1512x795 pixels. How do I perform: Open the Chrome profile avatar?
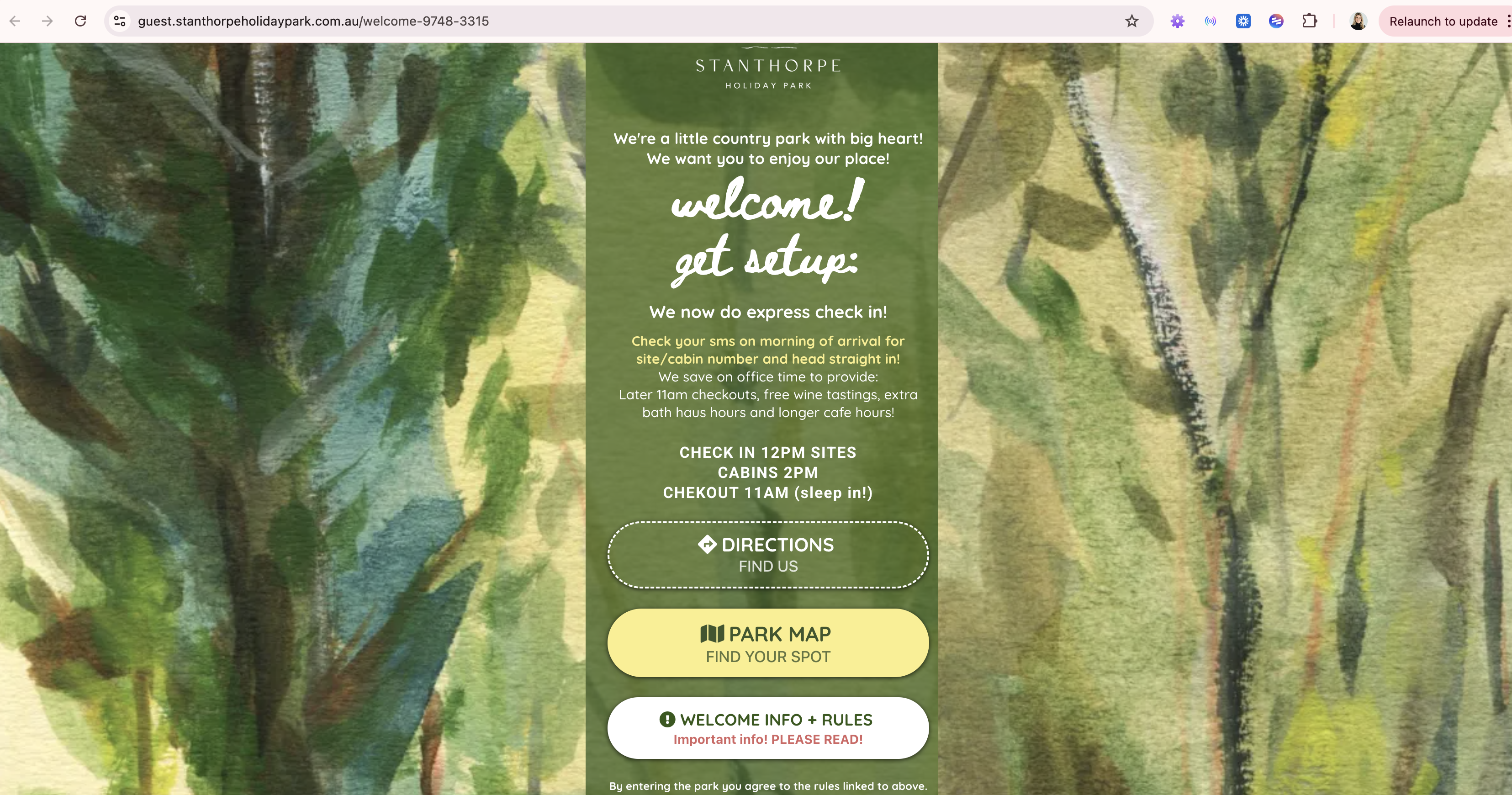tap(1358, 21)
